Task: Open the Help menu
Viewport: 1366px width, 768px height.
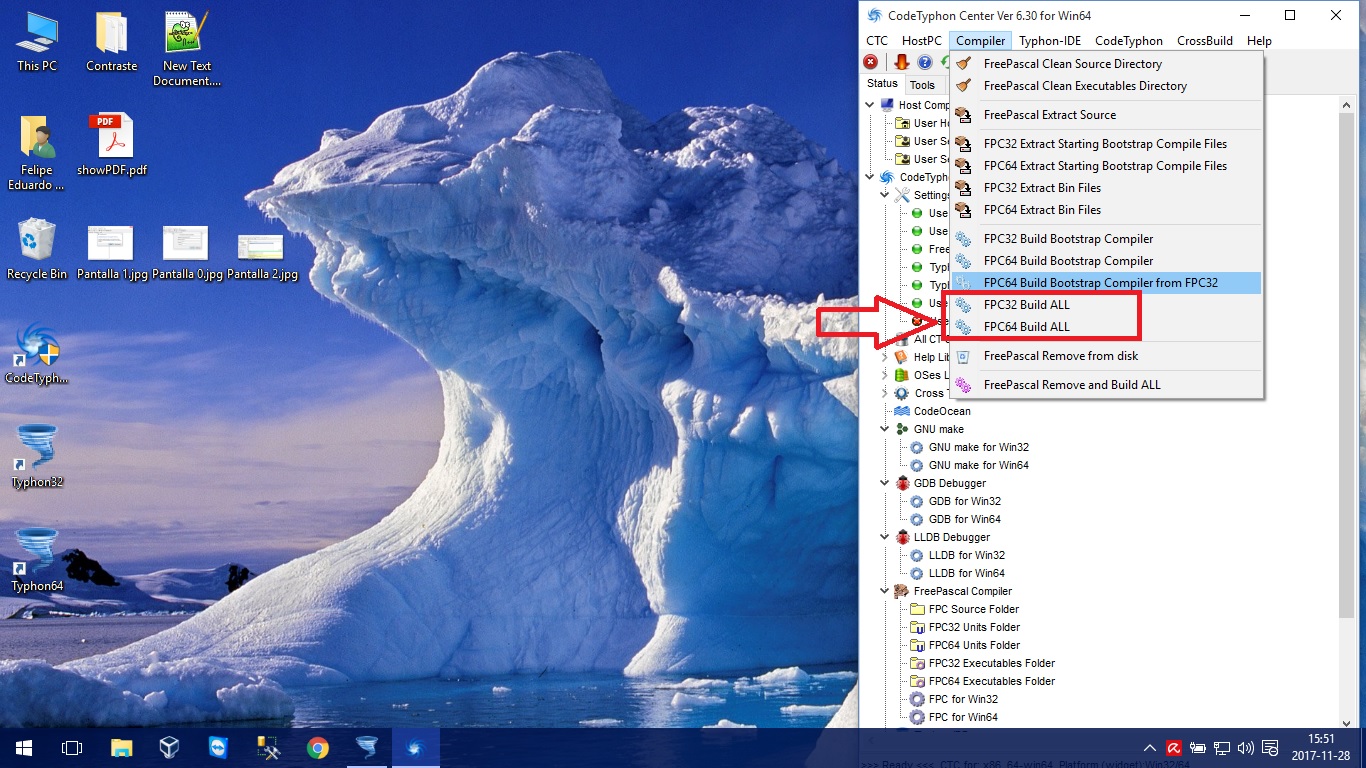Action: point(1259,41)
